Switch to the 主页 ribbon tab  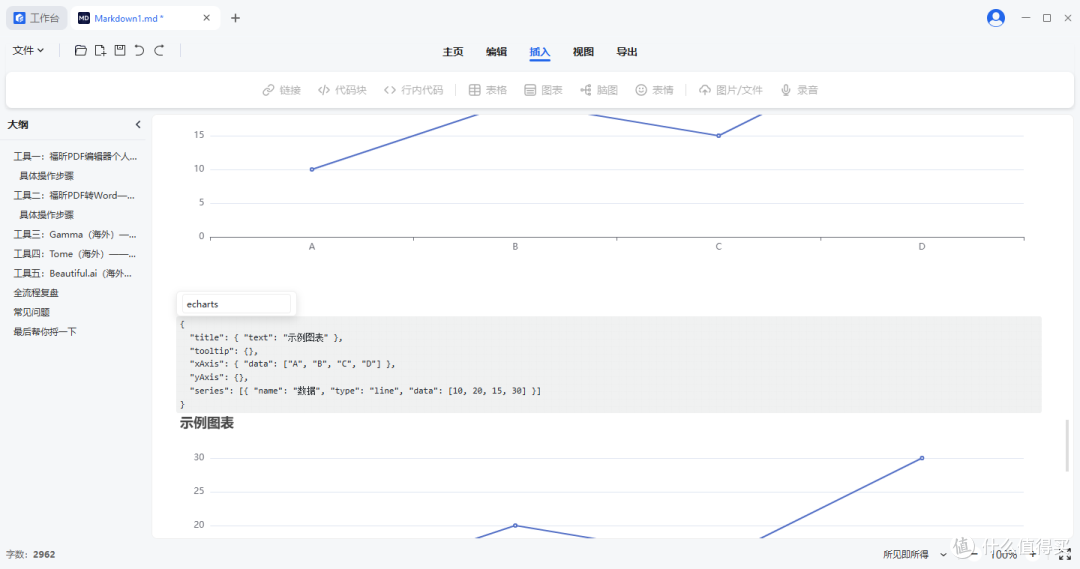point(453,52)
